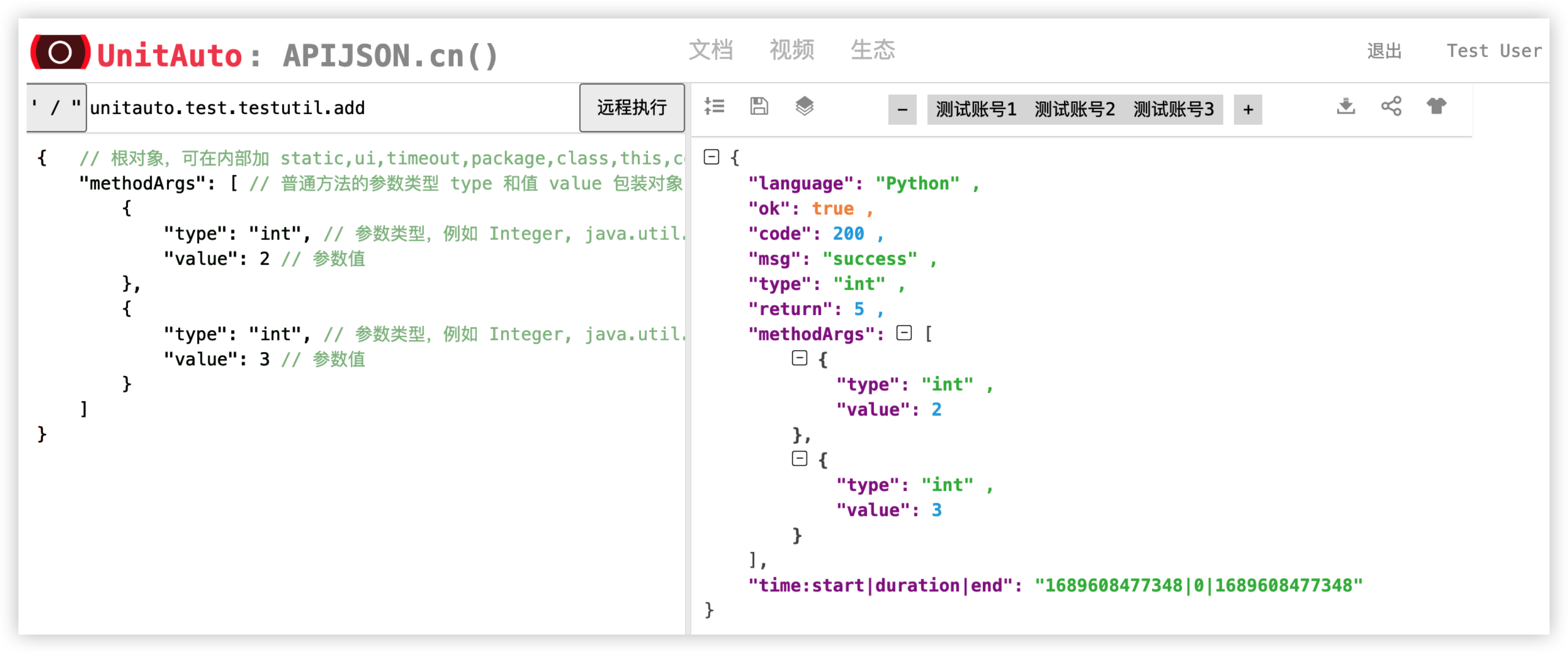Select the 测试账号3 account
Image resolution: width=1568 pixels, height=653 pixels.
[1174, 110]
